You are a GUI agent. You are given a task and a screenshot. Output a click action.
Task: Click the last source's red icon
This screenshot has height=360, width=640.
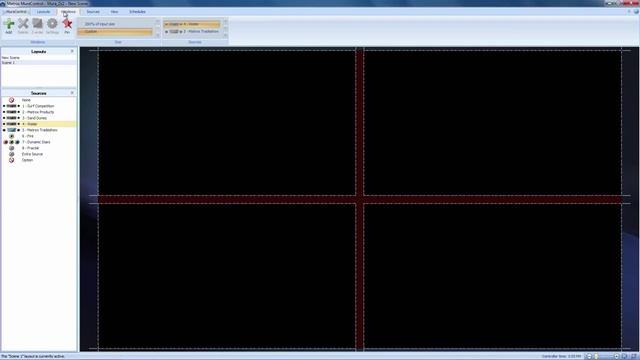point(11,160)
